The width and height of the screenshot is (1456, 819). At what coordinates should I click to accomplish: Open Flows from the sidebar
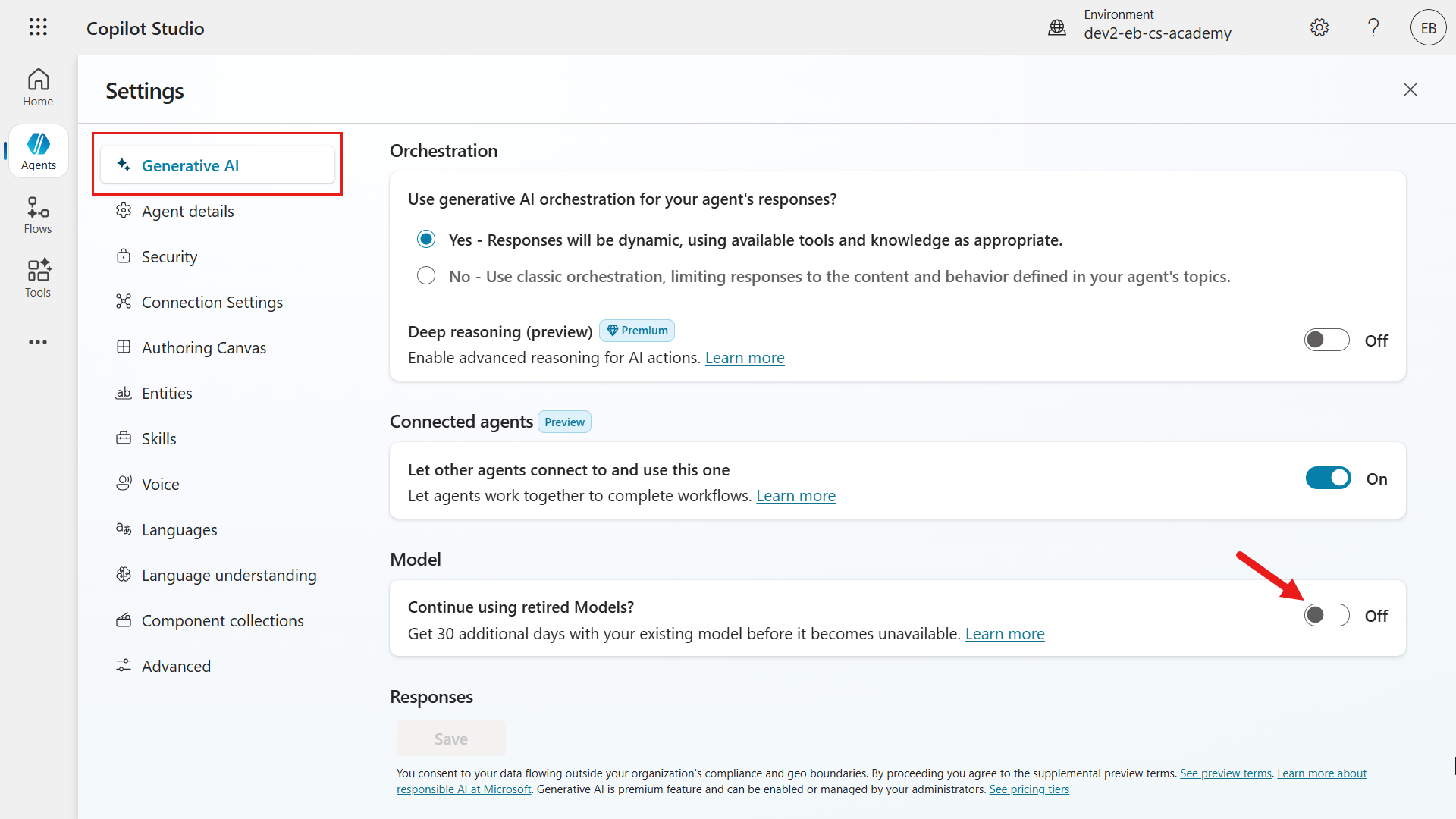38,215
